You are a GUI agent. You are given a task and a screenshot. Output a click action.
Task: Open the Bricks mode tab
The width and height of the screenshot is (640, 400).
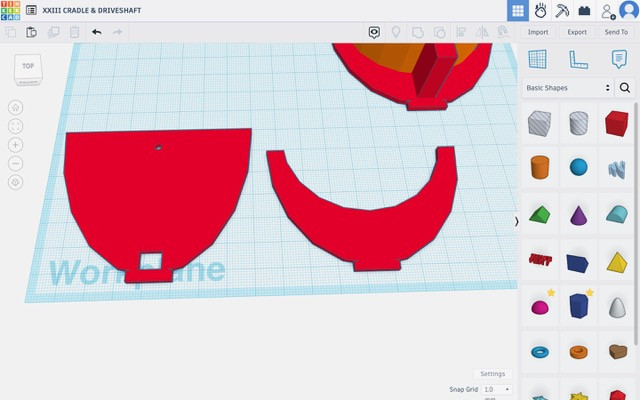pos(584,11)
